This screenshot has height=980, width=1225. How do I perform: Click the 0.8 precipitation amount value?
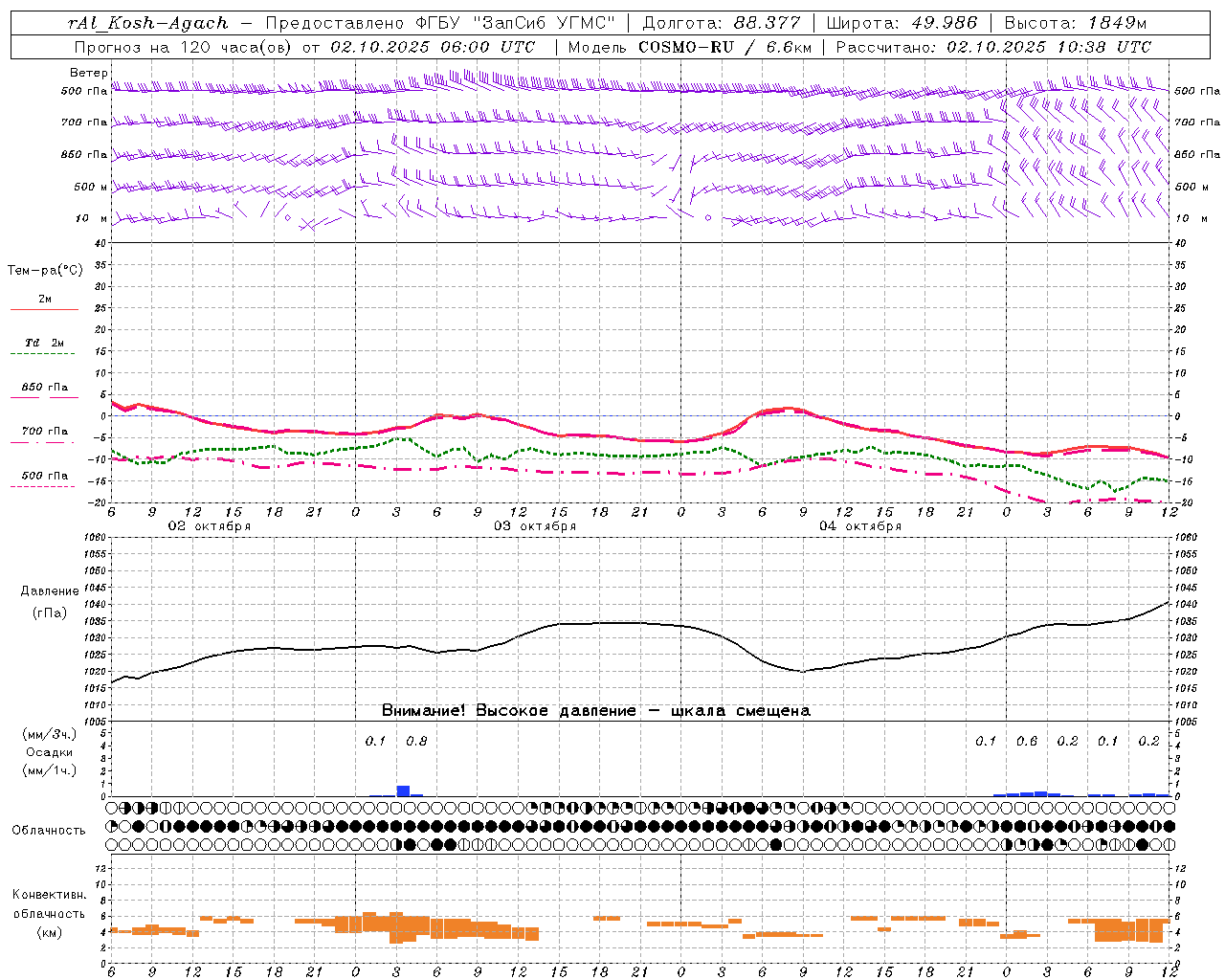click(416, 742)
